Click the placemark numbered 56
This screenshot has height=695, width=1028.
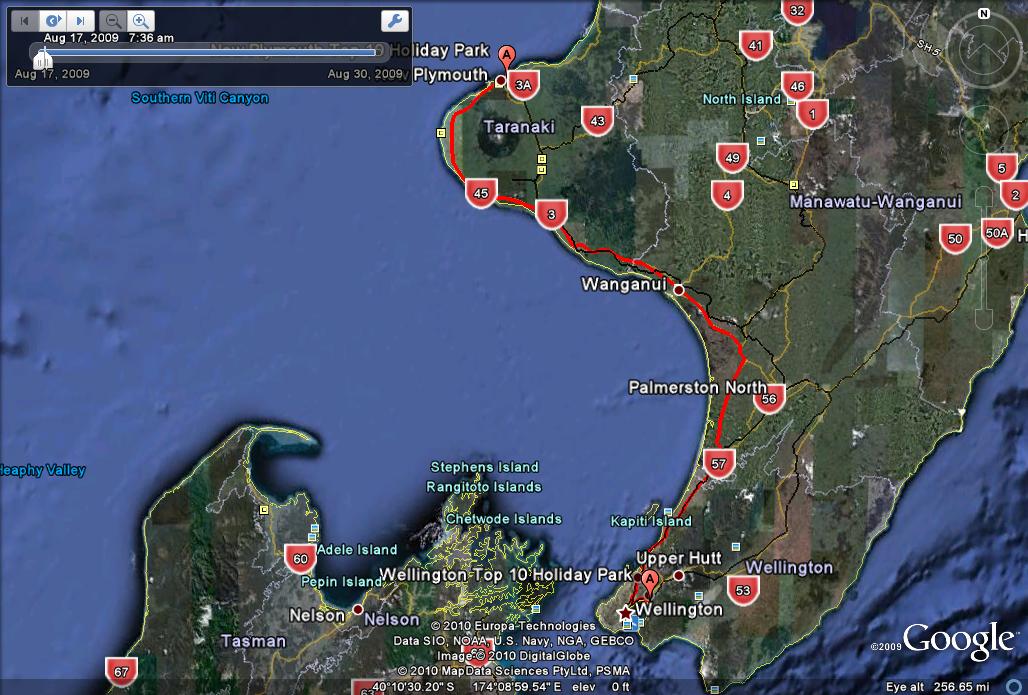[x=768, y=398]
